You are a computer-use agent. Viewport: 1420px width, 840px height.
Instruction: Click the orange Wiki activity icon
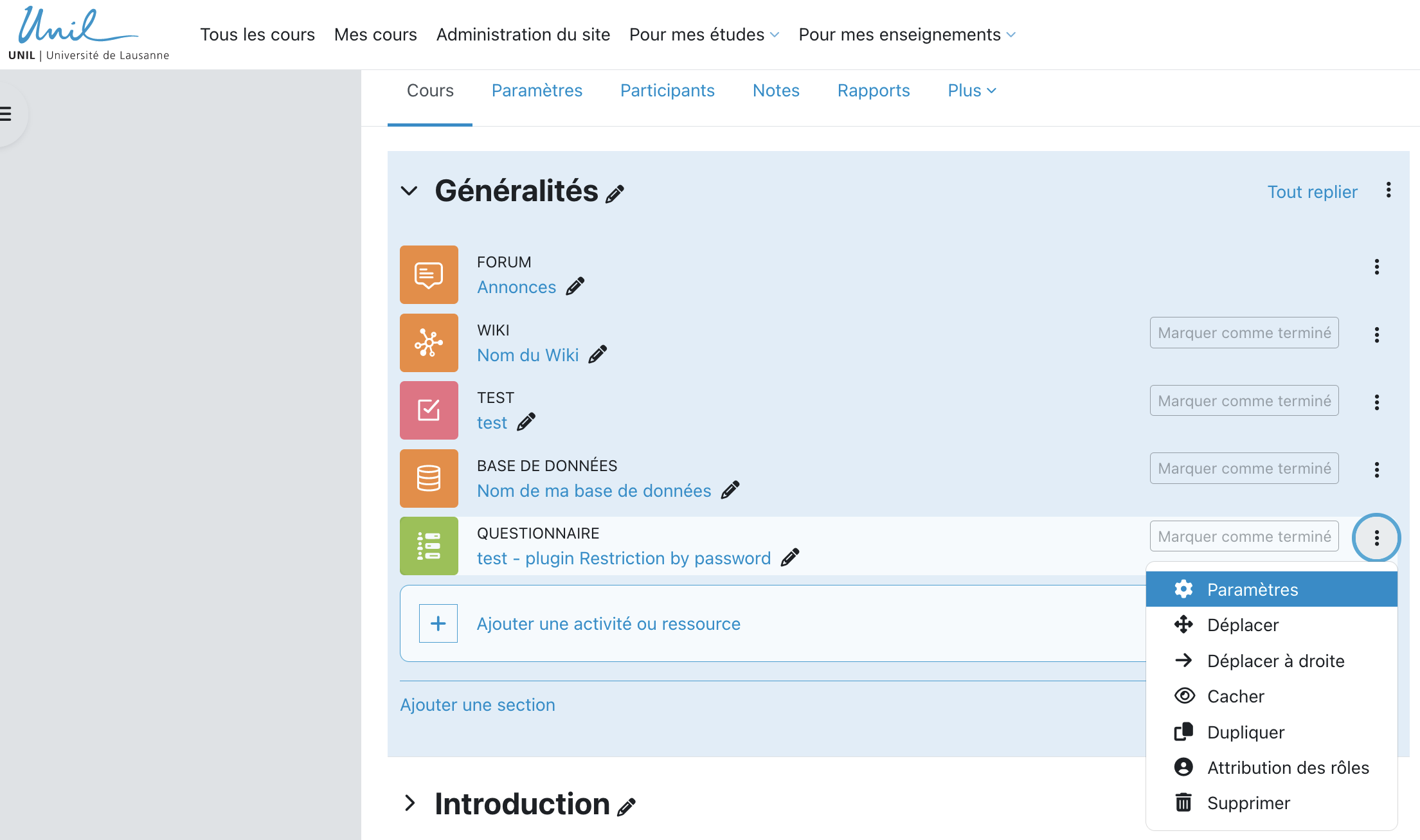click(429, 343)
